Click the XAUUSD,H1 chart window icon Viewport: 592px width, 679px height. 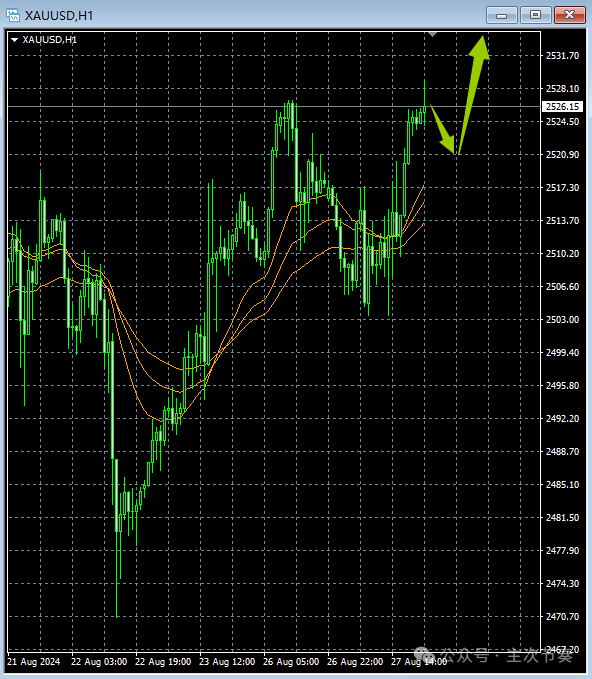(13, 15)
